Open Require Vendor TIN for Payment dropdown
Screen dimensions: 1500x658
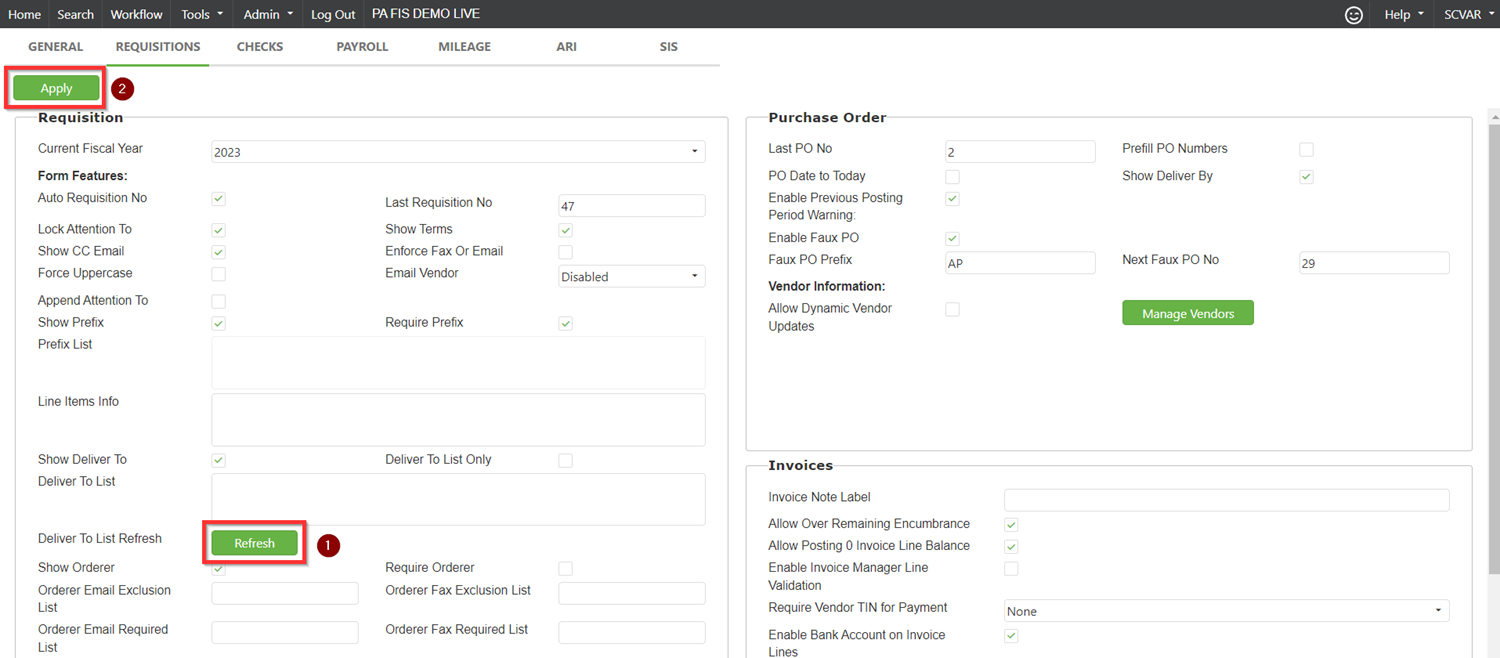pos(1226,611)
